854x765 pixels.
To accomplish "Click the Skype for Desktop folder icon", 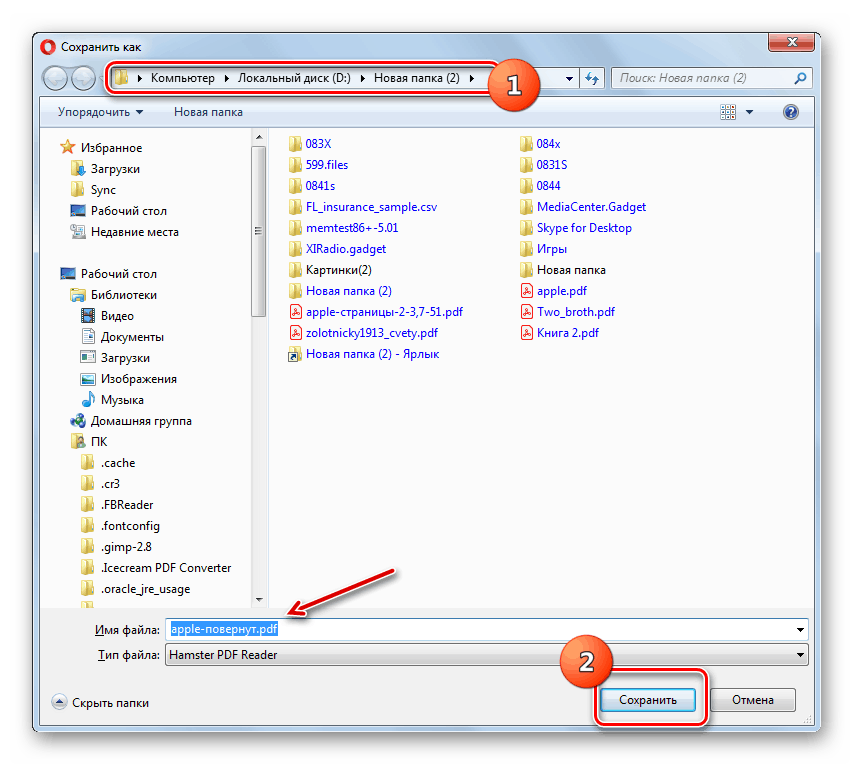I will click(x=526, y=228).
